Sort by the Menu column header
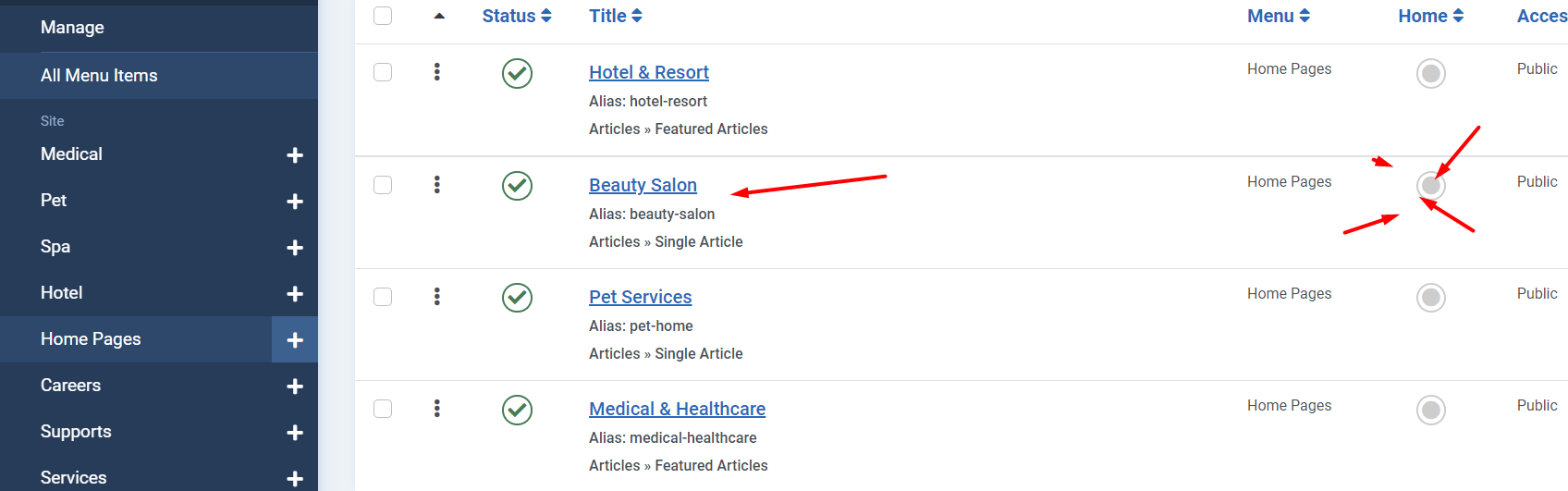Screen dimensions: 1568x491 (x=1279, y=16)
